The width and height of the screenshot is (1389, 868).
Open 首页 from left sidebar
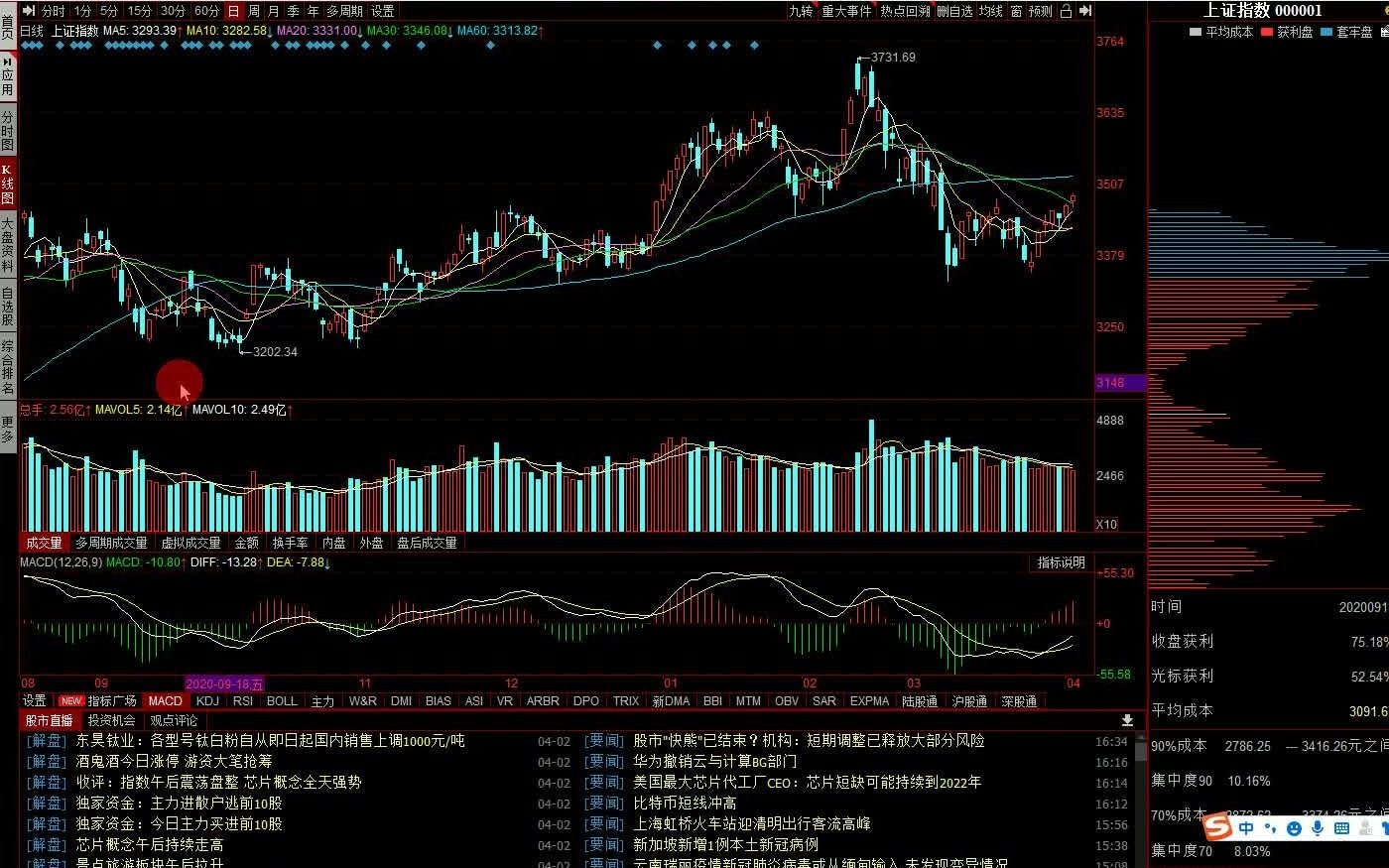pyautogui.click(x=7, y=25)
